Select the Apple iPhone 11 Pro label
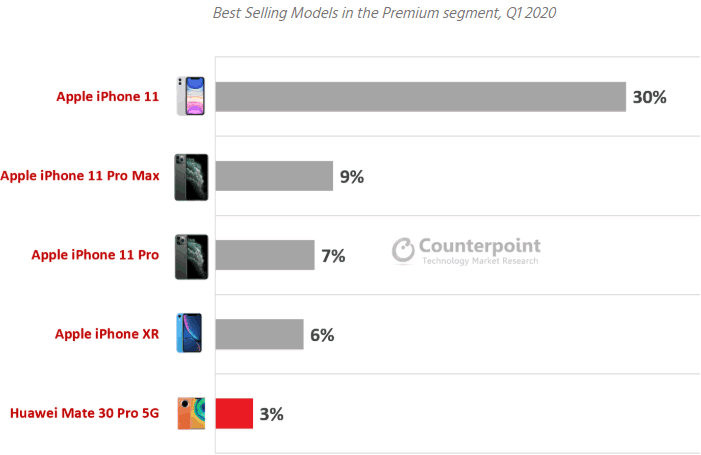This screenshot has height=455, width=701. click(95, 255)
